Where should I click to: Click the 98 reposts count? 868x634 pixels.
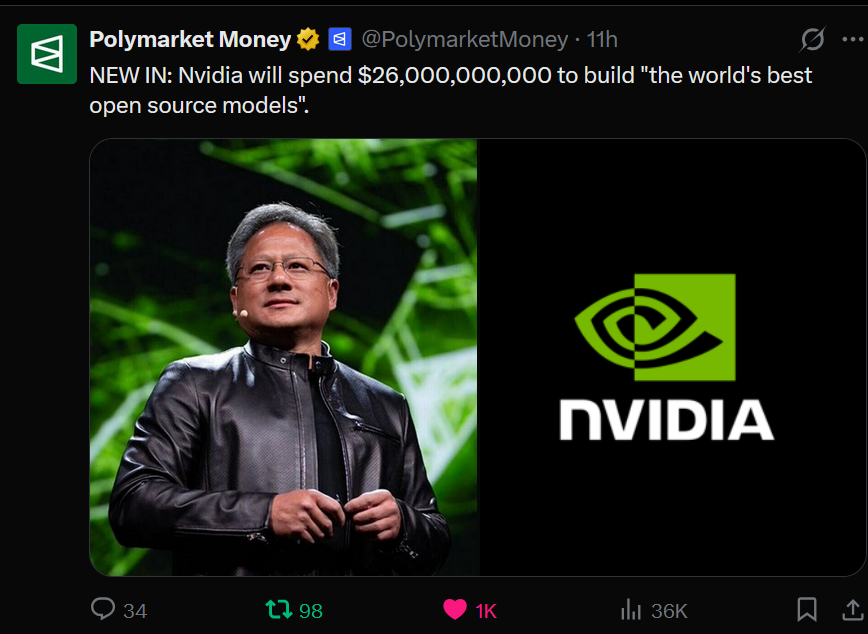311,611
